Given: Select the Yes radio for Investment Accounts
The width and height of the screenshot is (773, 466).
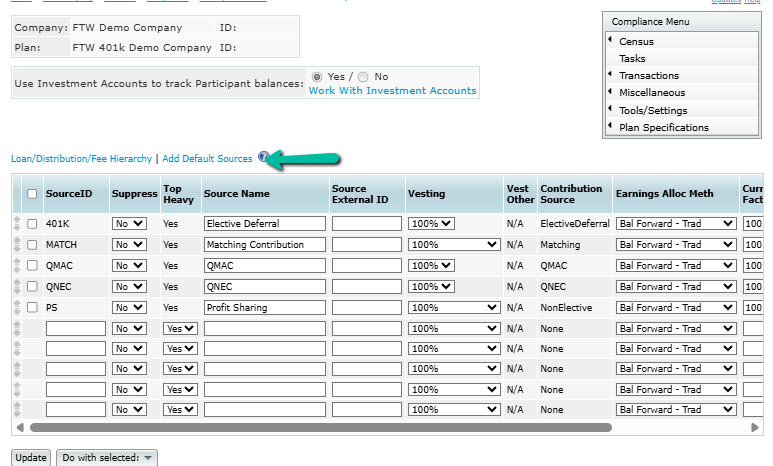Looking at the screenshot, I should coord(317,77).
